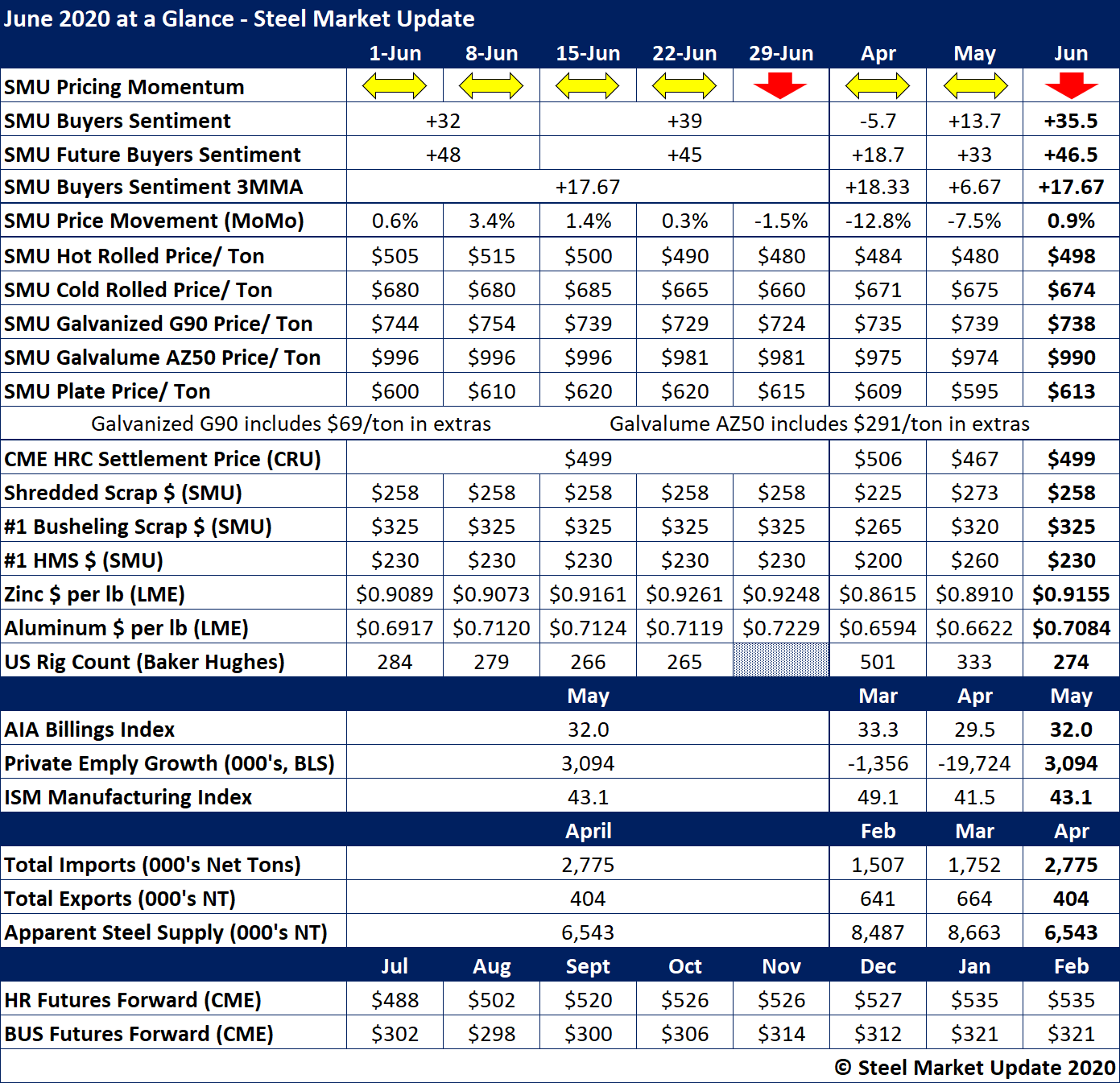
Task: Click the red down arrow in Jun column
Action: pyautogui.click(x=1071, y=85)
